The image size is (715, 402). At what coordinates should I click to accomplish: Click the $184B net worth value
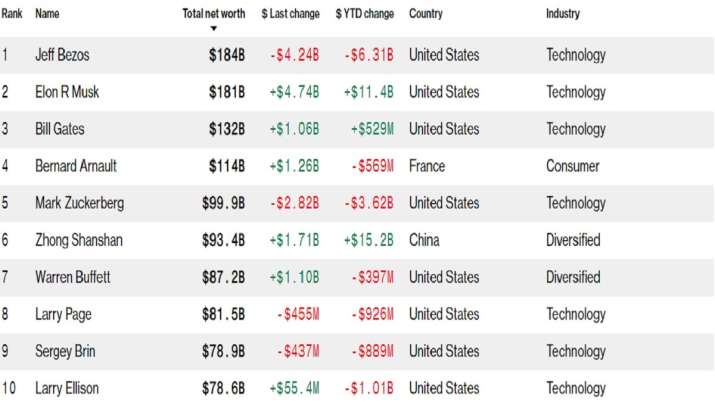[x=227, y=55]
